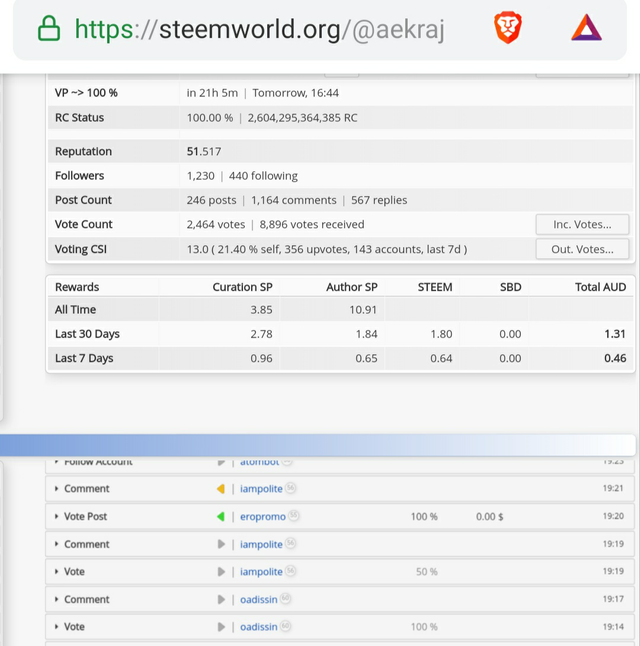Image resolution: width=640 pixels, height=646 pixels.
Task: Select the '246 posts' count
Action: point(211,200)
